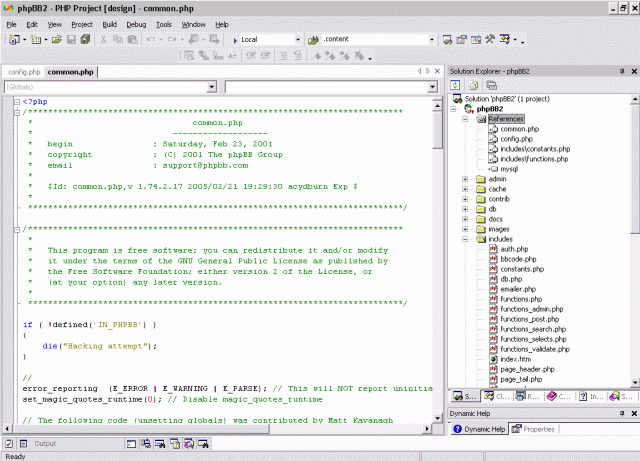Click the Redo arrow icon
Image resolution: width=640 pixels, height=461 pixels.
coord(172,39)
